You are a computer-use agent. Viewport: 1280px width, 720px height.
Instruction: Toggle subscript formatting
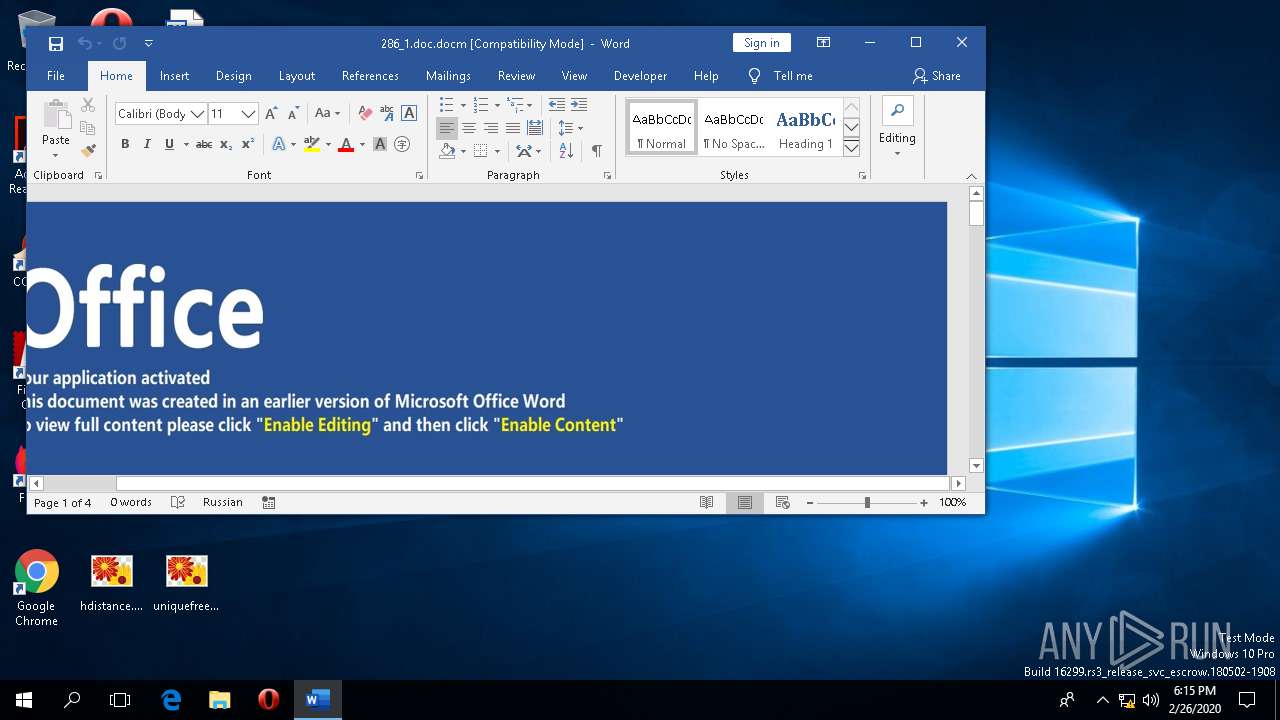pos(226,144)
